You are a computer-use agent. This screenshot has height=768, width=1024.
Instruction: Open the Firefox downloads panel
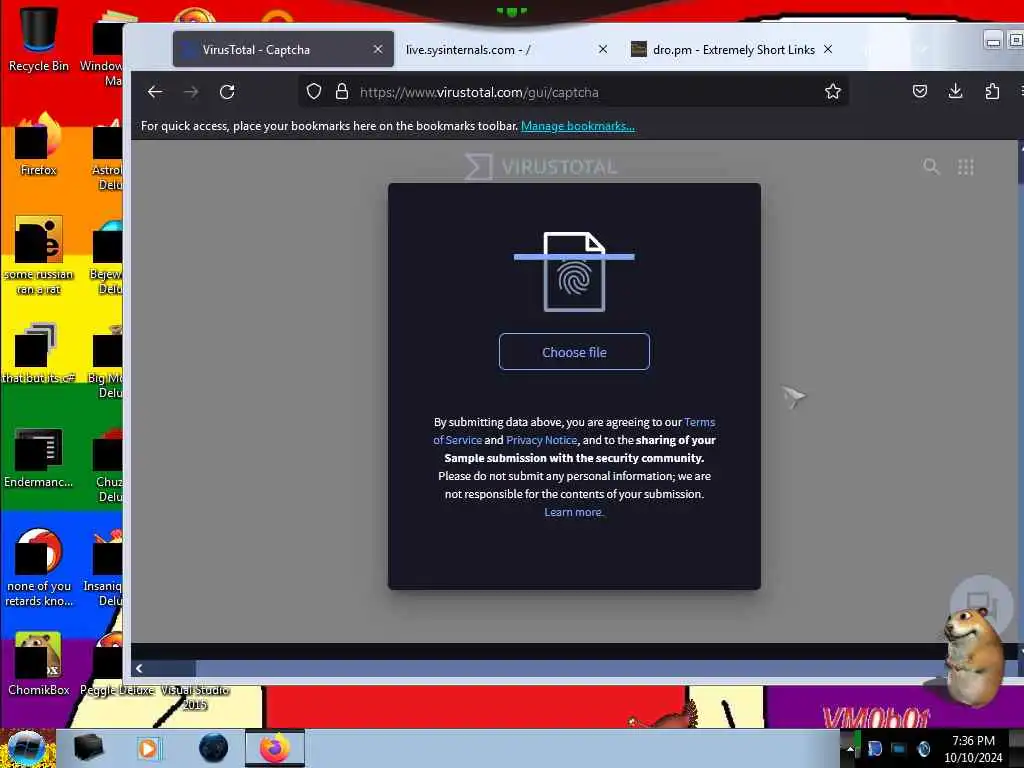coord(955,91)
